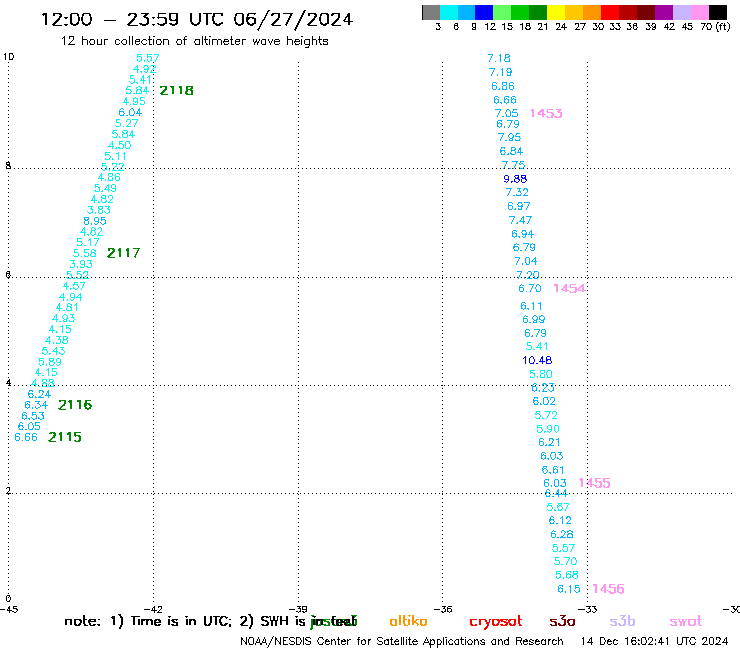Select swot pass number 1455
The image size is (740, 650).
click(x=594, y=483)
